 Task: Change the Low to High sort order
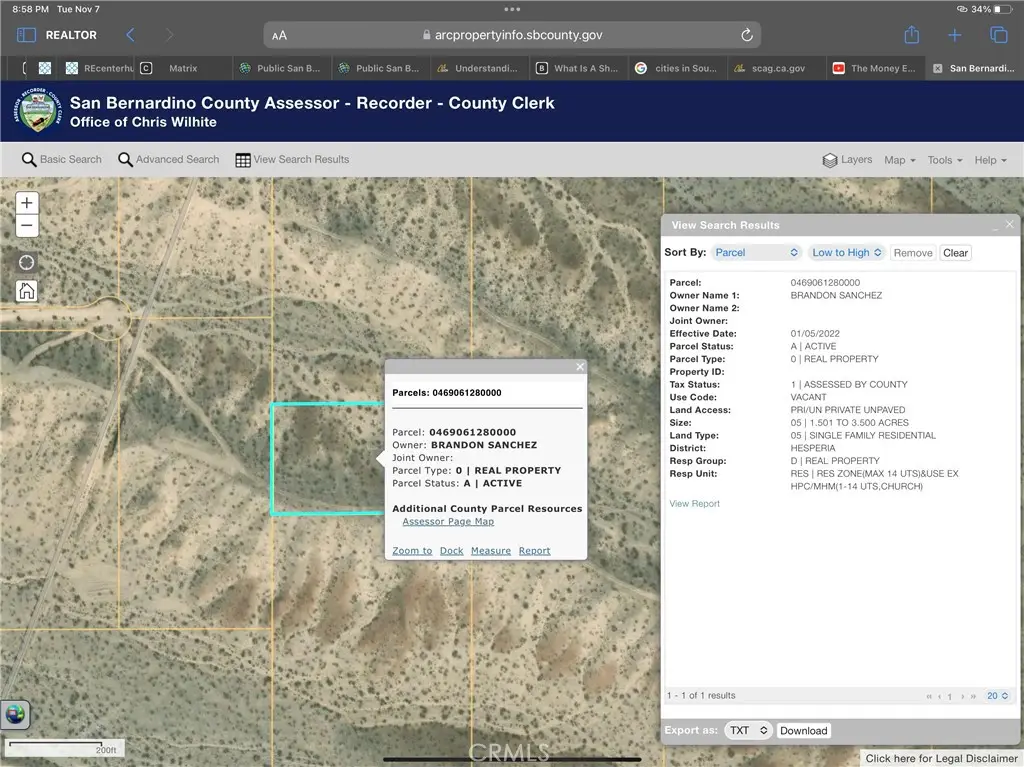(846, 253)
